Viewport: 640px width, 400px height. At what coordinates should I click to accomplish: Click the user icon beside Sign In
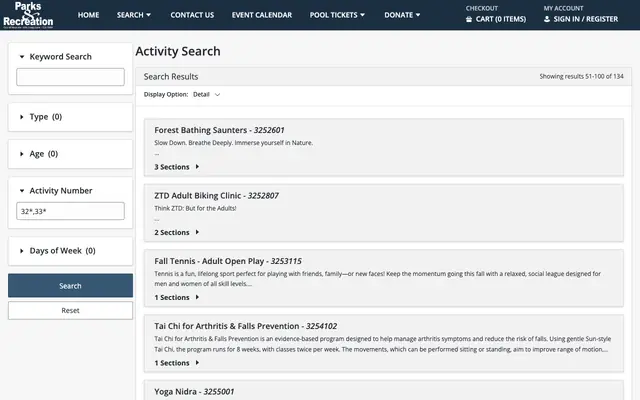coord(547,19)
